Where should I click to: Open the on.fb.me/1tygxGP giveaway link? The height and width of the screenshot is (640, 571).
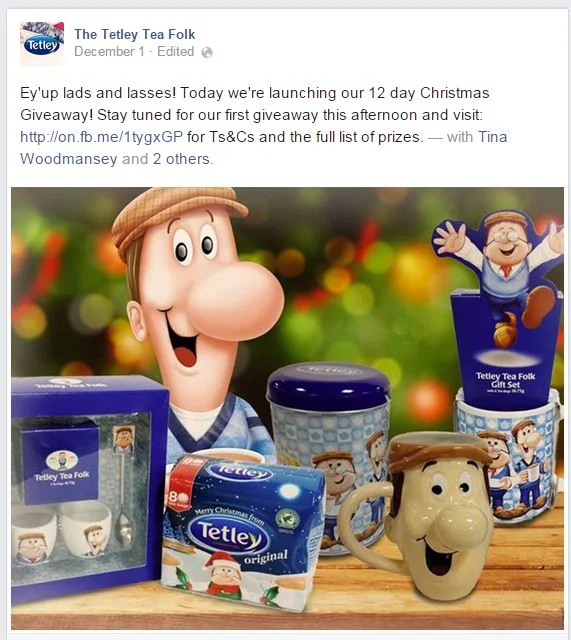101,137
